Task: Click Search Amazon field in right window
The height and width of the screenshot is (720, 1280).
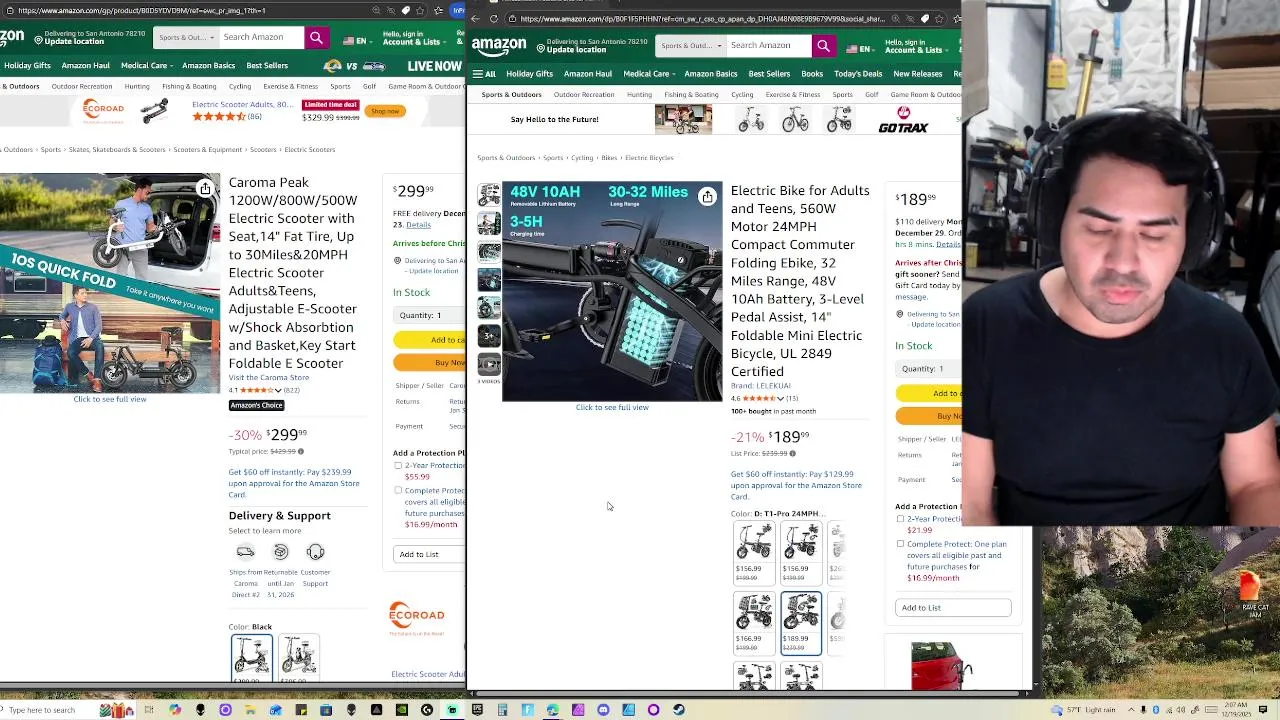Action: click(767, 45)
